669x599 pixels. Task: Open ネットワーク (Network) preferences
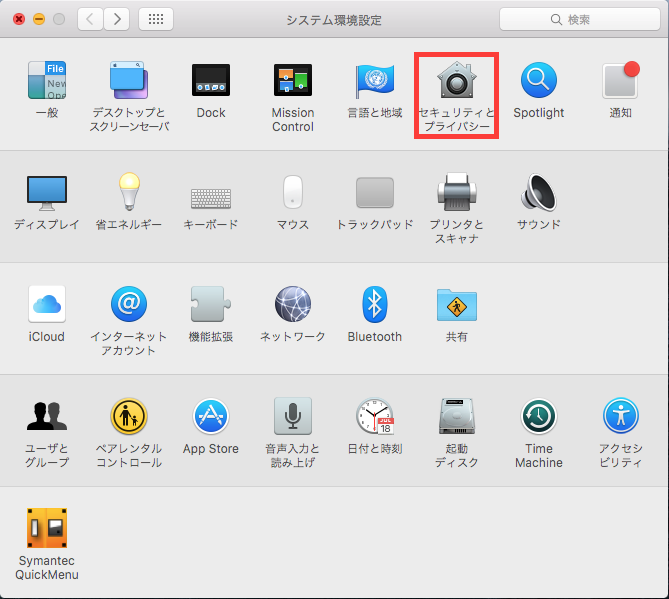293,304
